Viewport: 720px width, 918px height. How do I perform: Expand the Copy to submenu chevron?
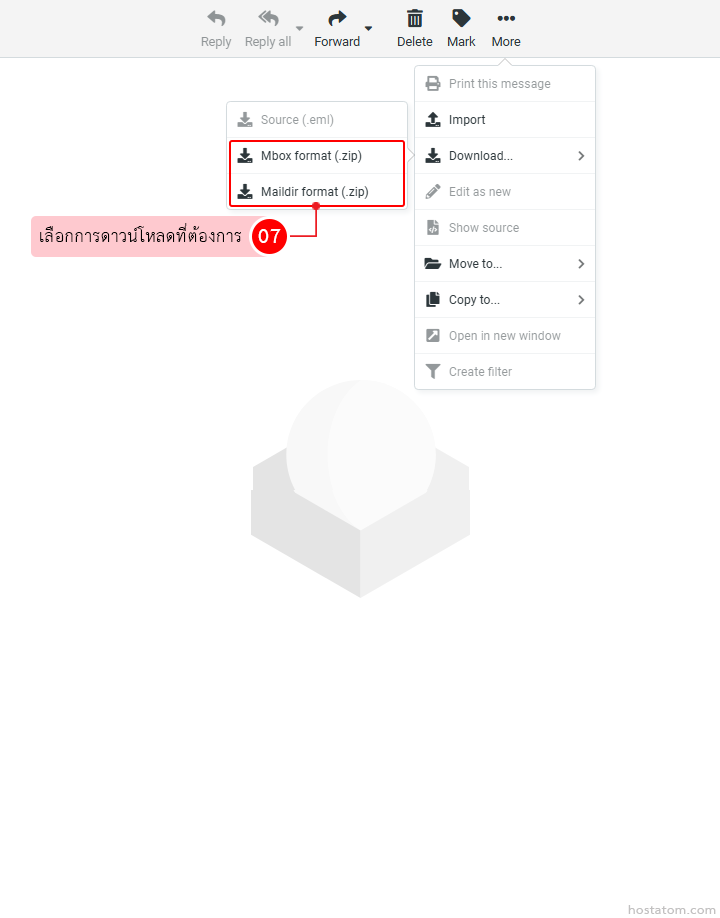point(581,300)
